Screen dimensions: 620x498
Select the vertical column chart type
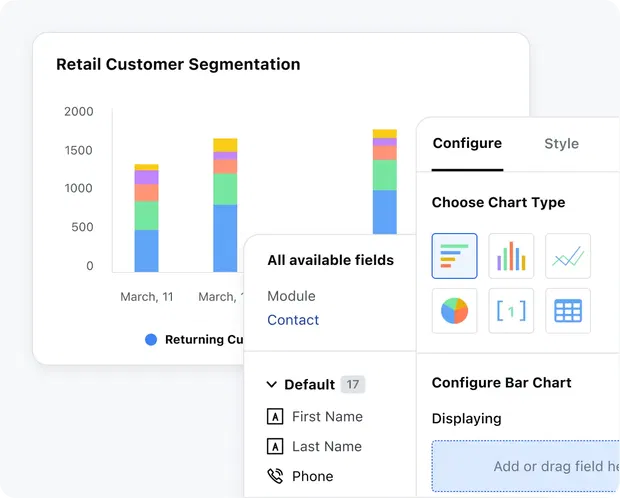pyautogui.click(x=511, y=256)
